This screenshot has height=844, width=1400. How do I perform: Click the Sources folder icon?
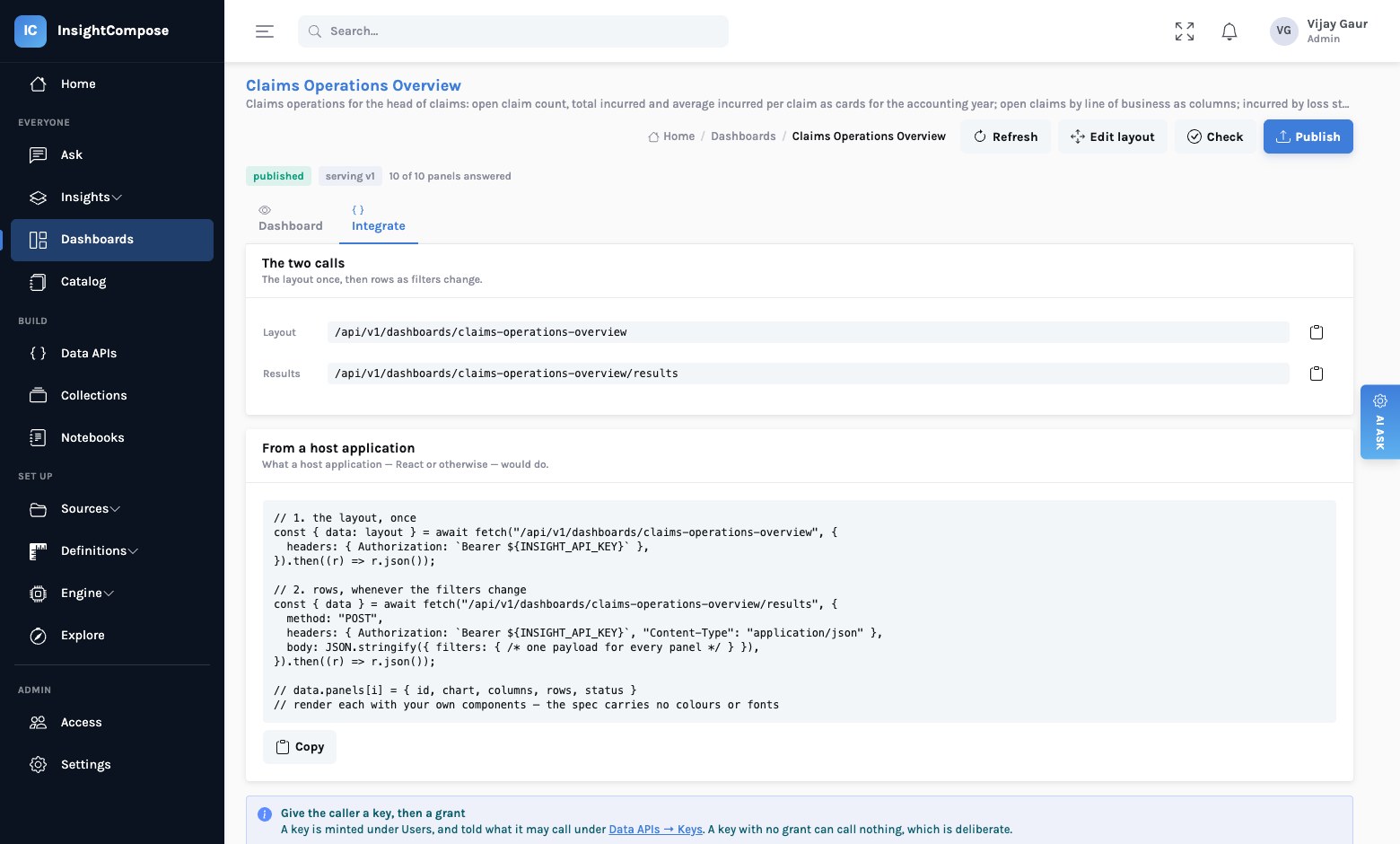coord(38,509)
